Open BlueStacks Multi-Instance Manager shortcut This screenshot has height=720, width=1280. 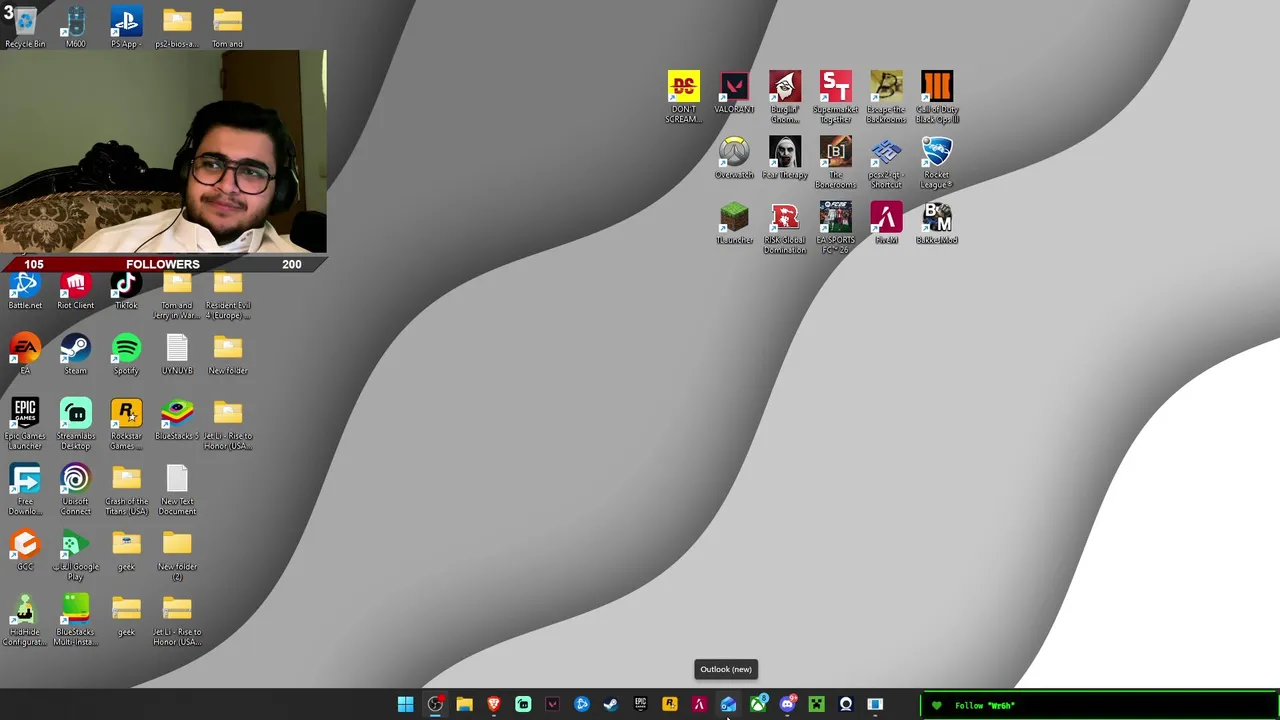(76, 620)
